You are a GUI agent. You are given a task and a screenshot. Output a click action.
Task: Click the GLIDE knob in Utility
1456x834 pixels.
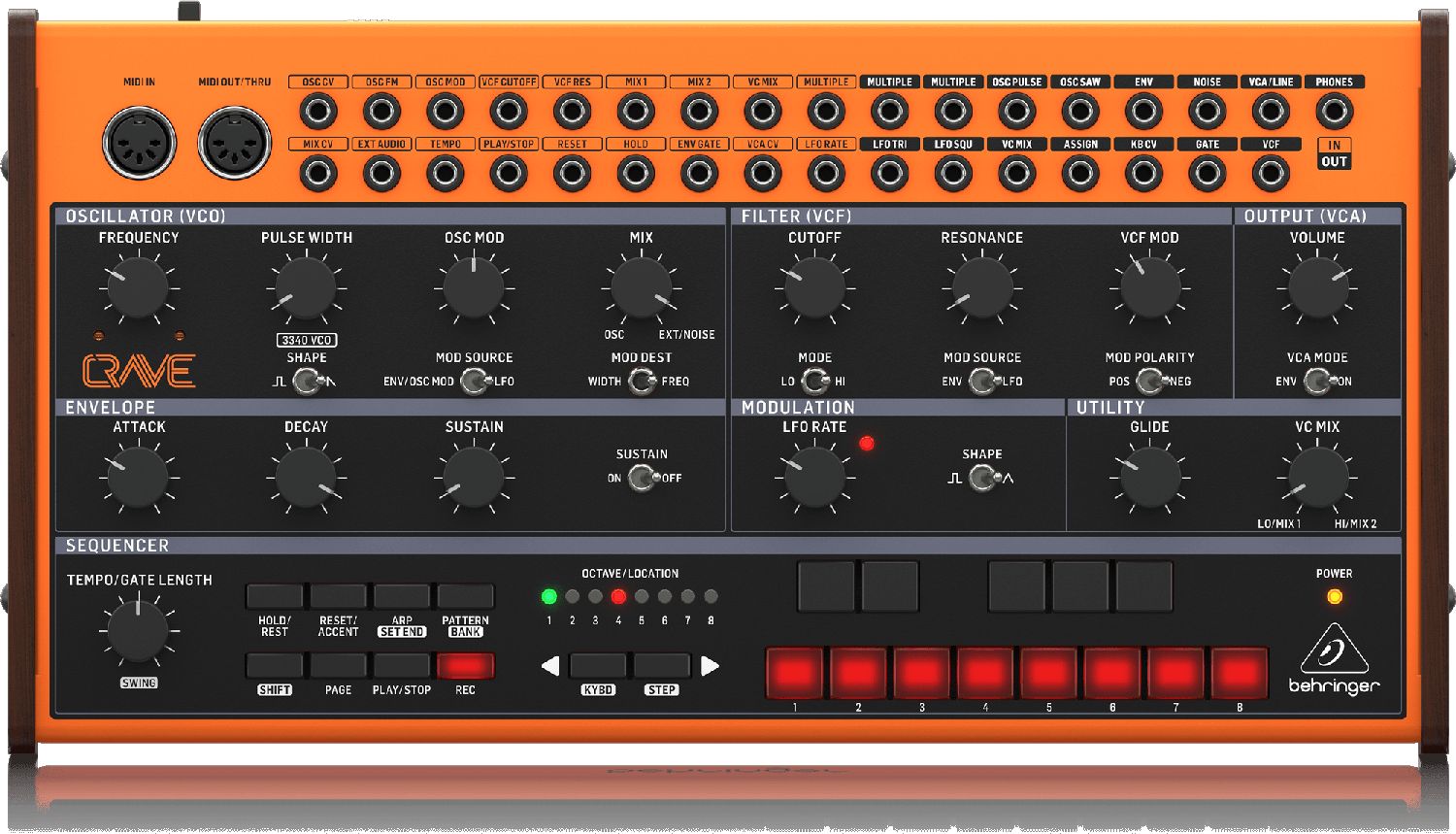tap(1150, 478)
